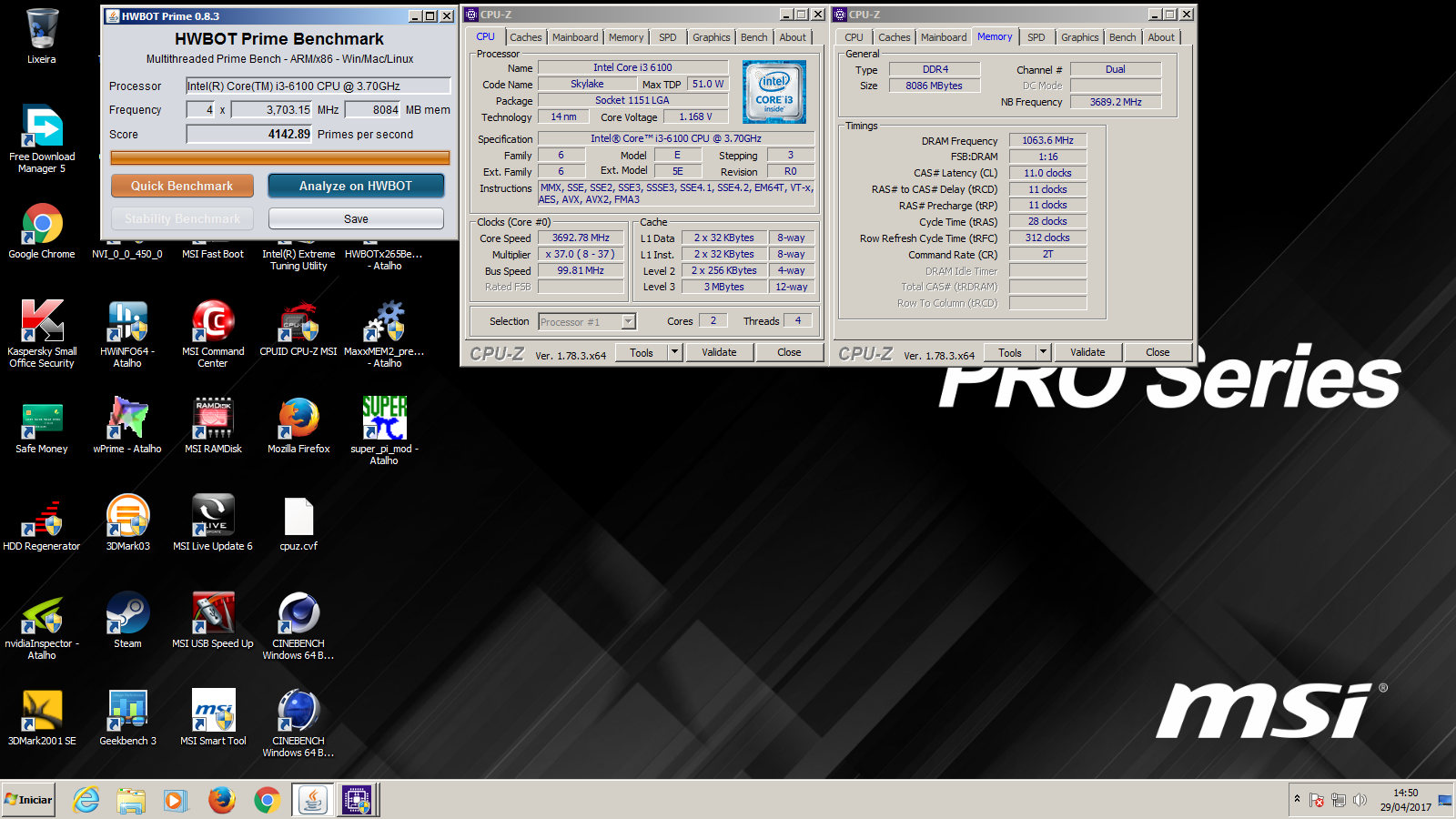
Task: Open 3DMark2001 SE shortcut
Action: (42, 719)
